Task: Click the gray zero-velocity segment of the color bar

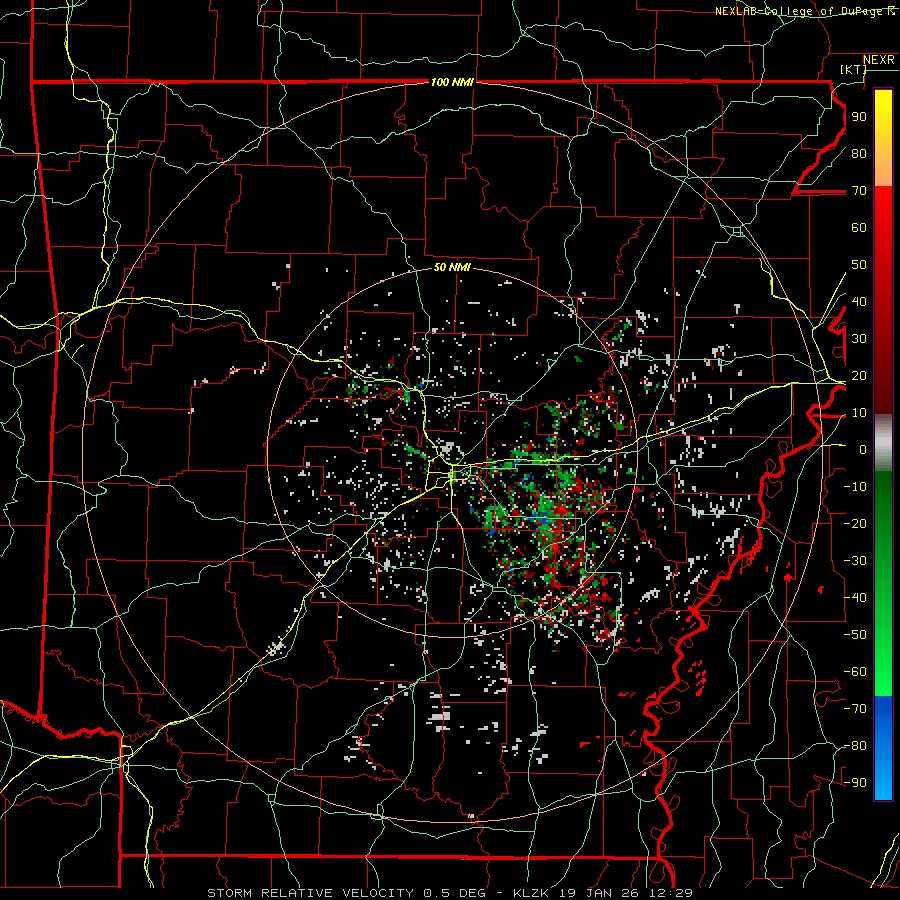Action: click(883, 443)
